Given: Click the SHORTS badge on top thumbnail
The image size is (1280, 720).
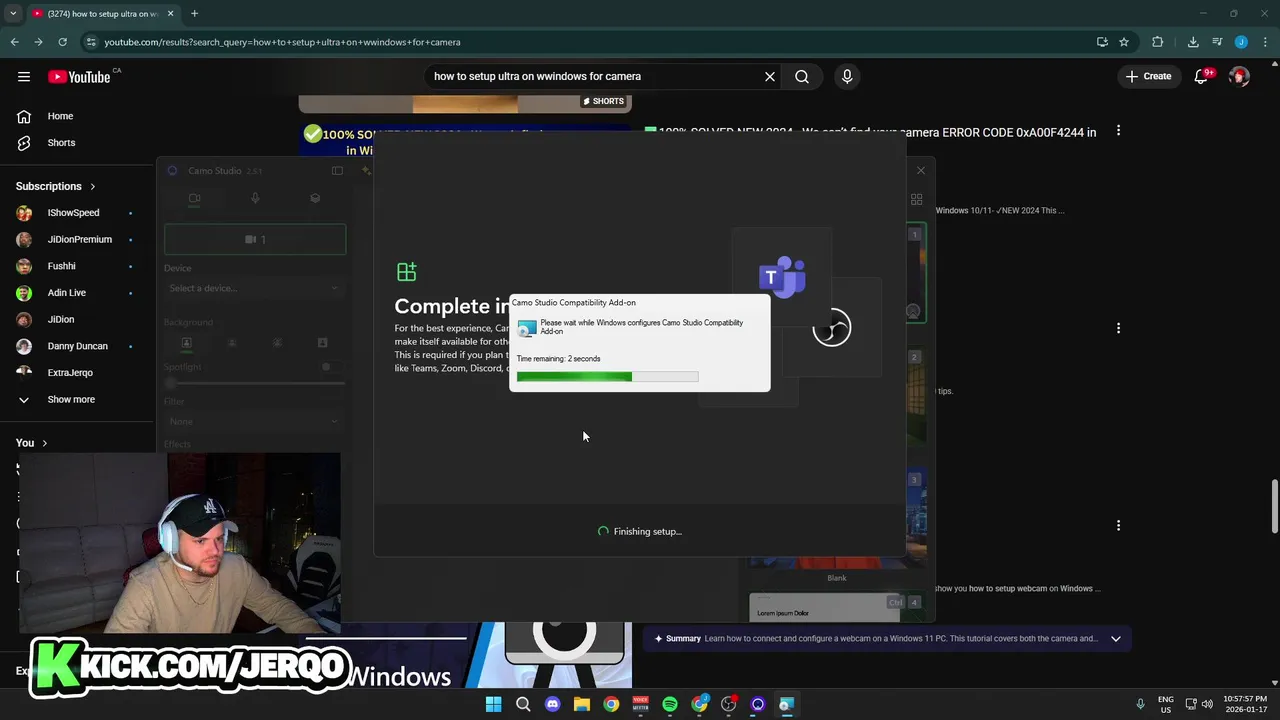Looking at the screenshot, I should point(603,101).
